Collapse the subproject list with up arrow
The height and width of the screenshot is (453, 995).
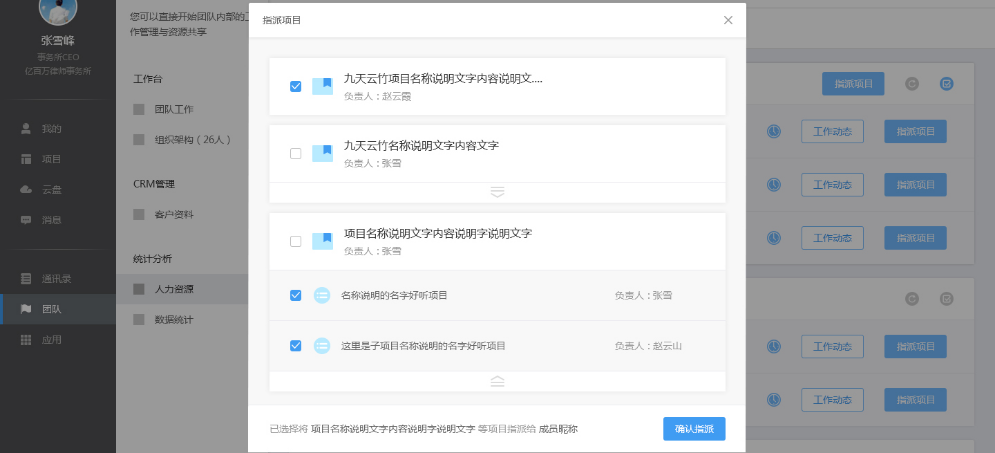coord(497,381)
